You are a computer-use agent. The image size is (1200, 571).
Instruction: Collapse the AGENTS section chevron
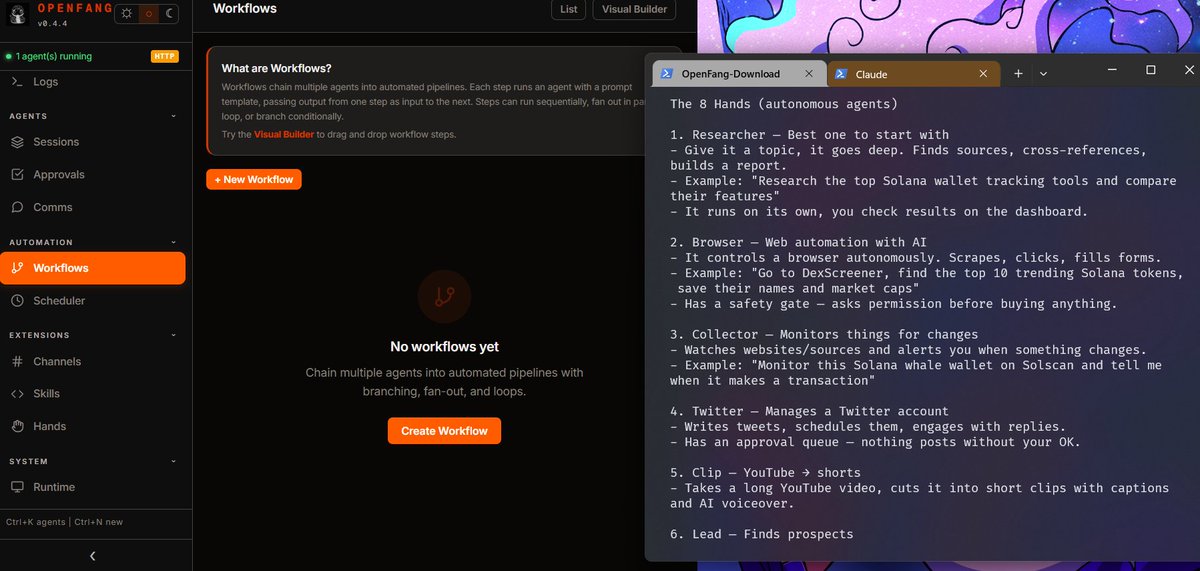pos(173,116)
